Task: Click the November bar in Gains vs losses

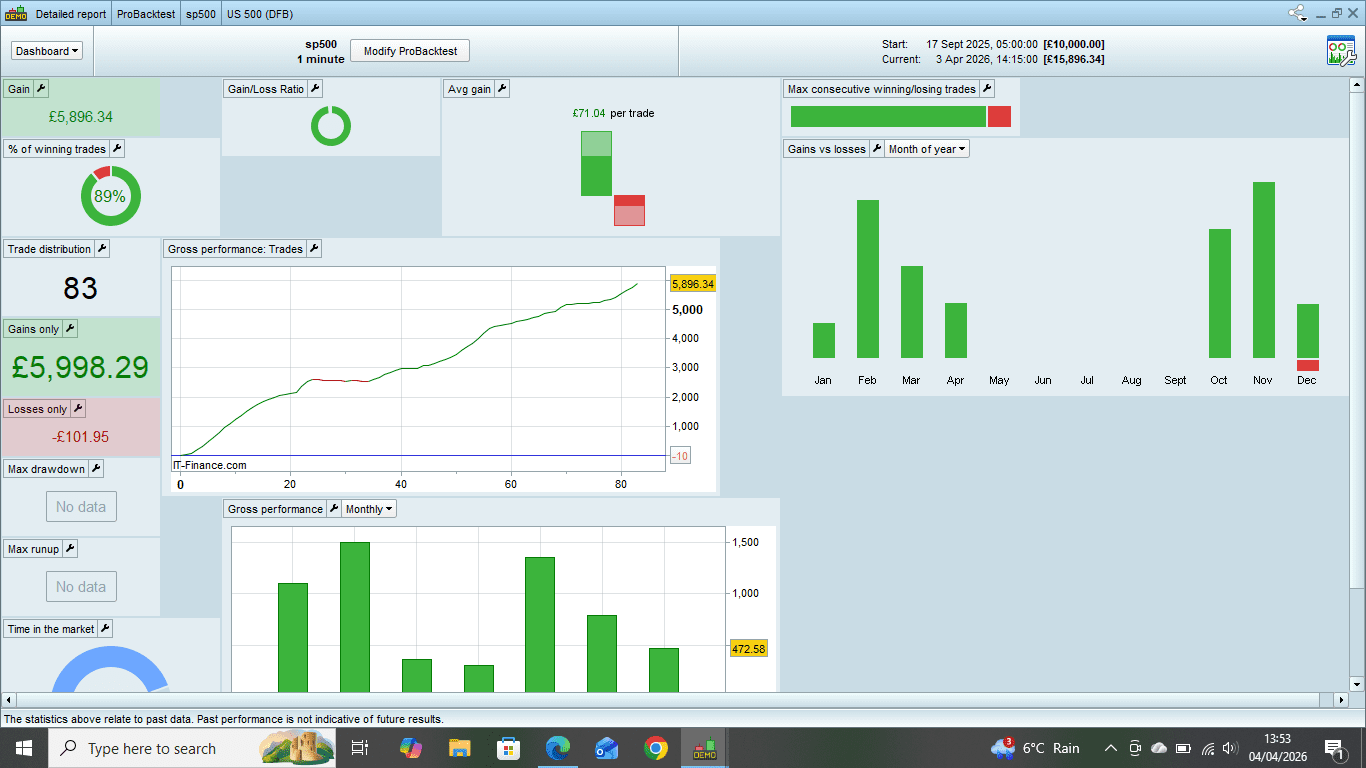Action: coord(1263,270)
